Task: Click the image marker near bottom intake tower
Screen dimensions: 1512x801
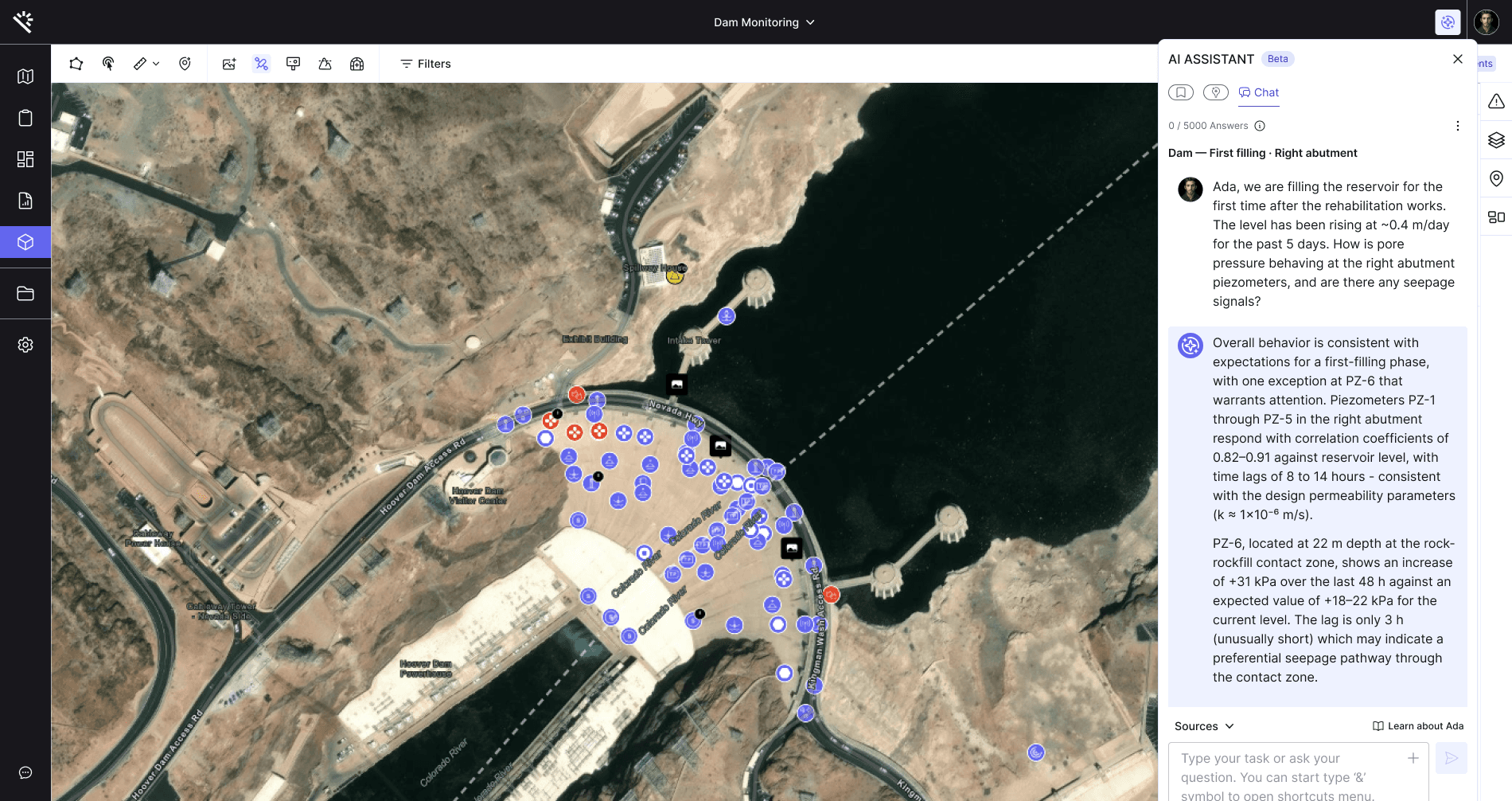Action: pyautogui.click(x=791, y=549)
